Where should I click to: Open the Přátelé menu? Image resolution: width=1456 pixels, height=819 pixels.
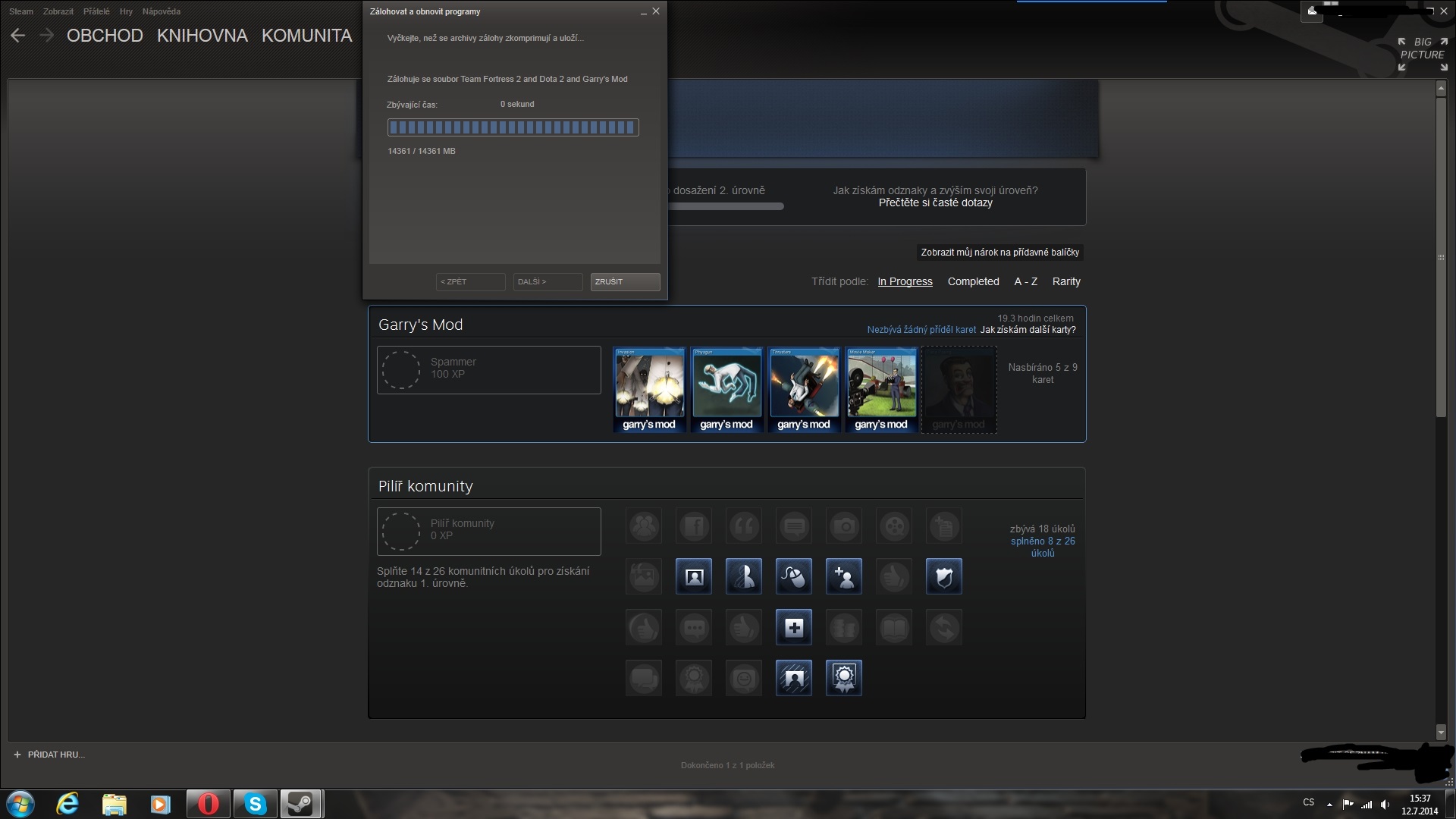96,11
